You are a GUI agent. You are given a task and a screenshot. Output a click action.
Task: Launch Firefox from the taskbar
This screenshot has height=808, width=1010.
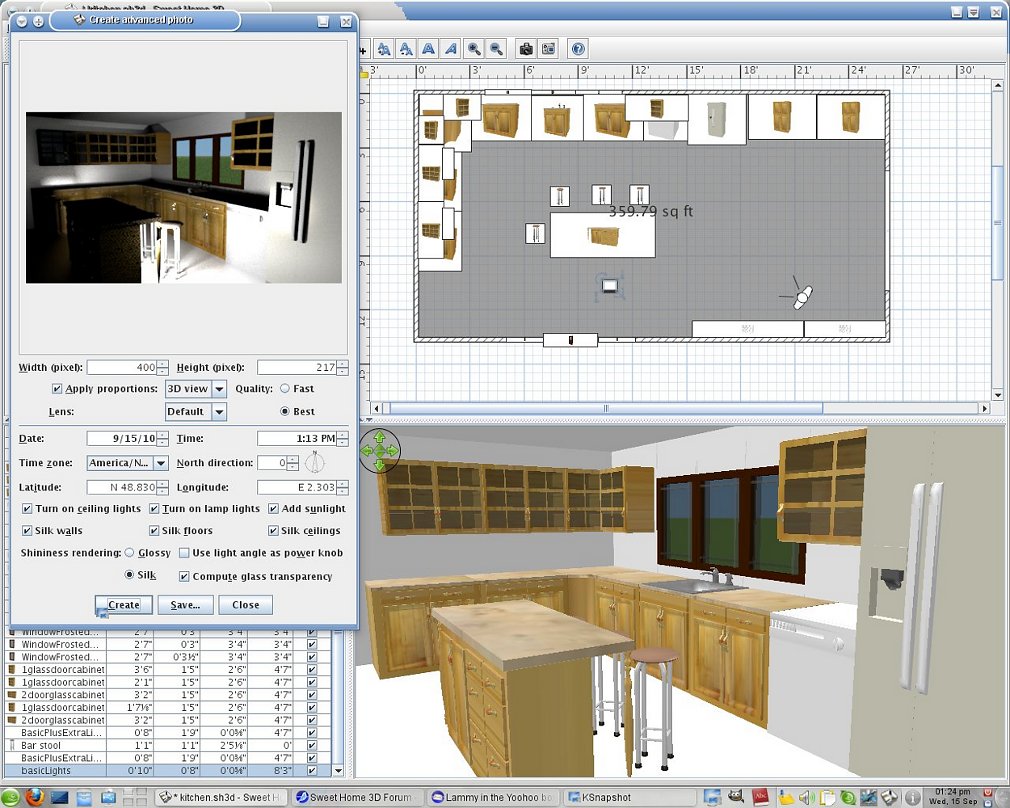pos(34,797)
